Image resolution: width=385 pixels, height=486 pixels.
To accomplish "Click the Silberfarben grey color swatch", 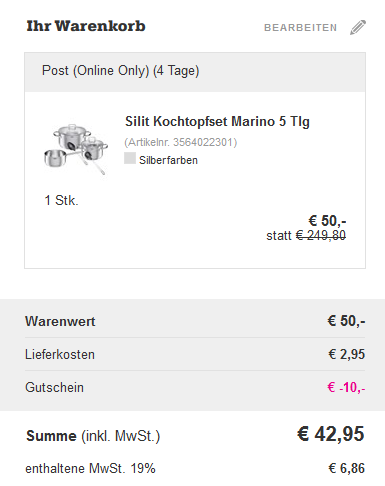I will click(130, 158).
